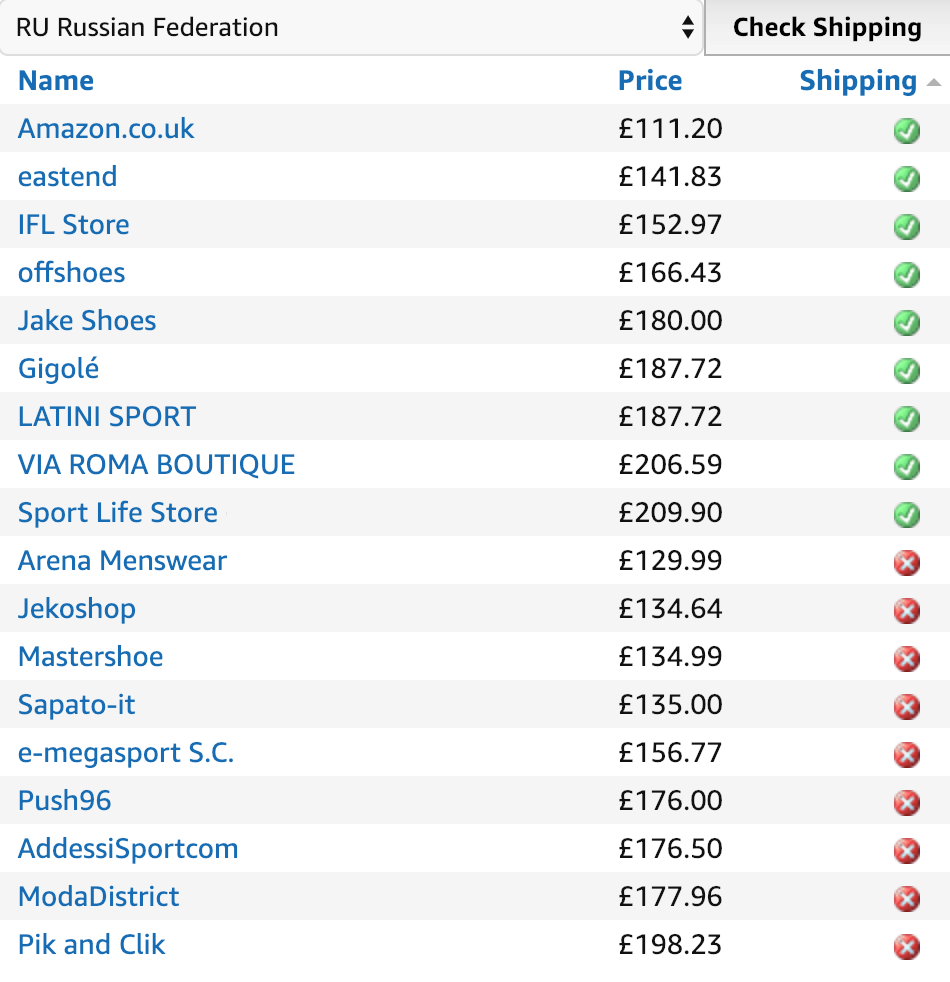Image resolution: width=950 pixels, height=982 pixels.
Task: Open the ModaDistrict seller link
Action: 99,897
